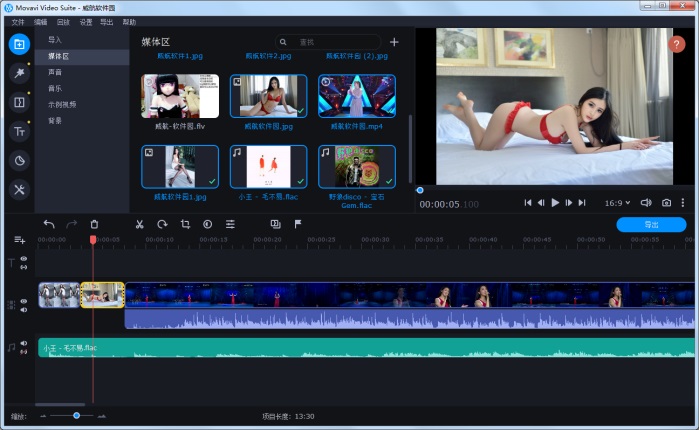Image resolution: width=699 pixels, height=430 pixels.
Task: Mute the audio track with flac clip
Action: pos(24,344)
